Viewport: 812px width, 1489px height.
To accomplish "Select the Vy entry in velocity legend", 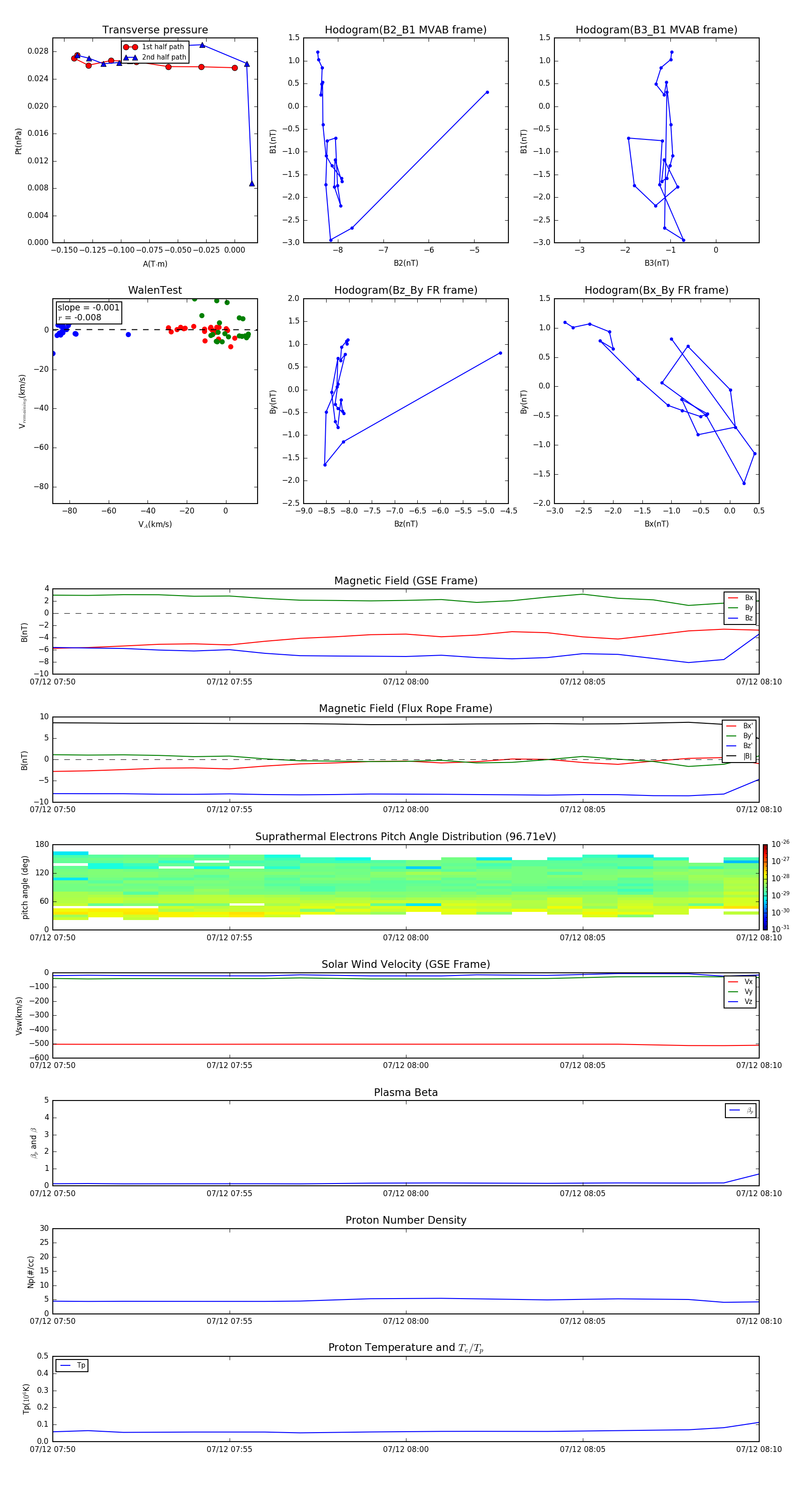I will point(740,992).
